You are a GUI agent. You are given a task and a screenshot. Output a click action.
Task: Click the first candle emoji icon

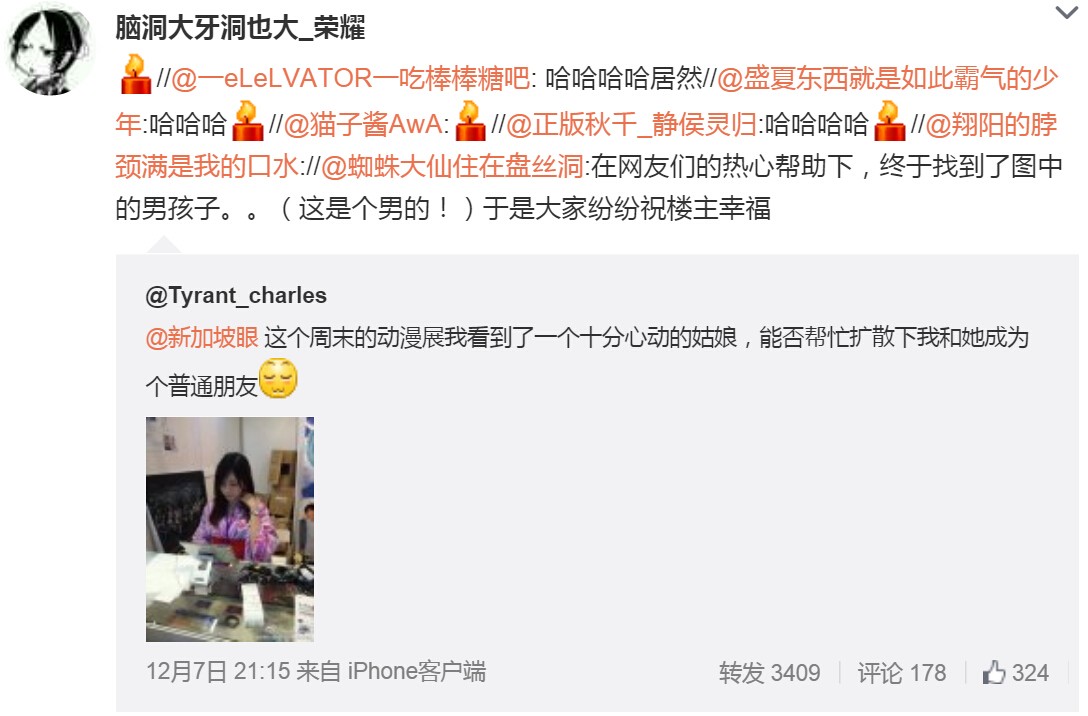(x=135, y=75)
